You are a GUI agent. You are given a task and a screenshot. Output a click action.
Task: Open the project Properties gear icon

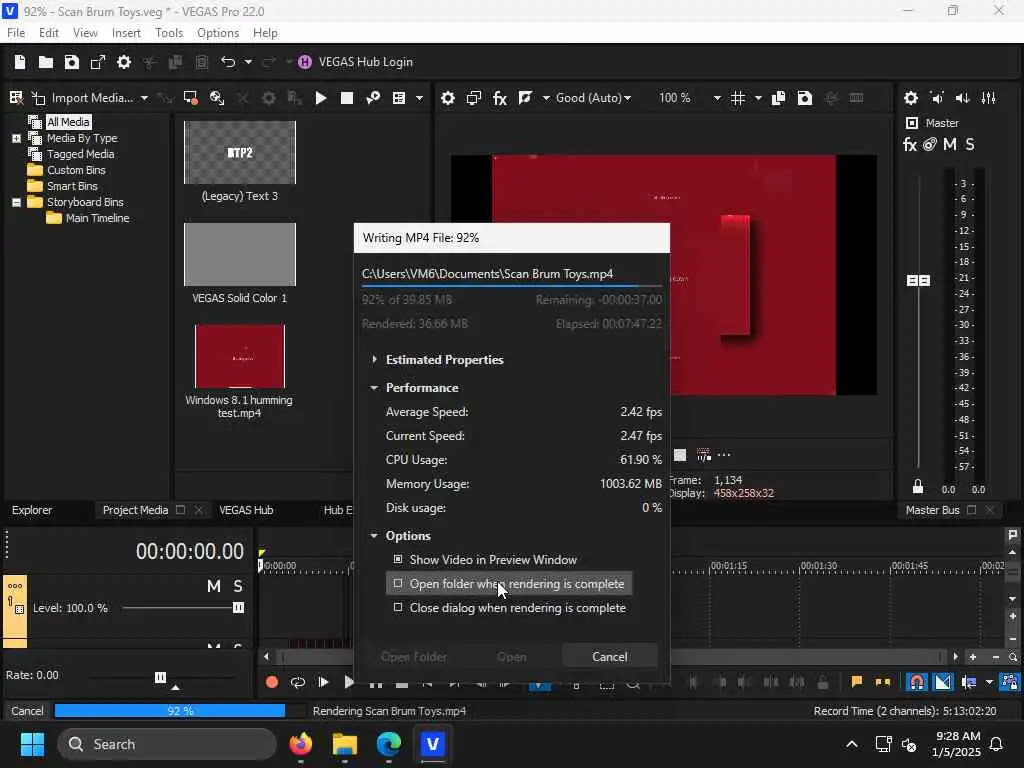123,62
